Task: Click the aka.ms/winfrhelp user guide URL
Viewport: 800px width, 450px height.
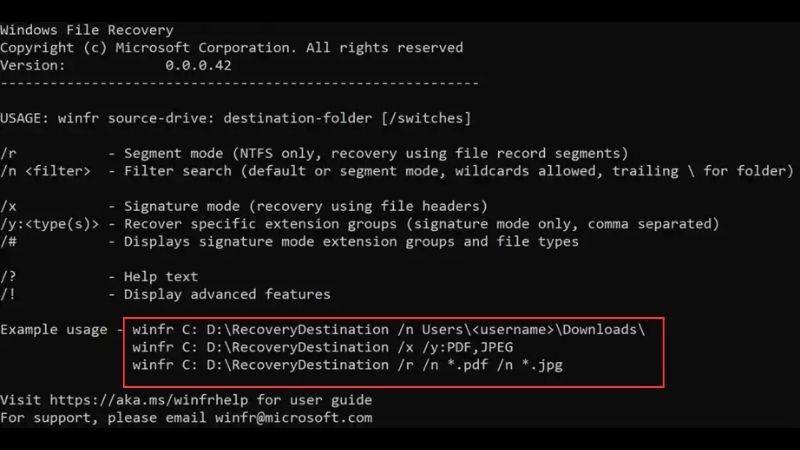Action: (x=149, y=400)
